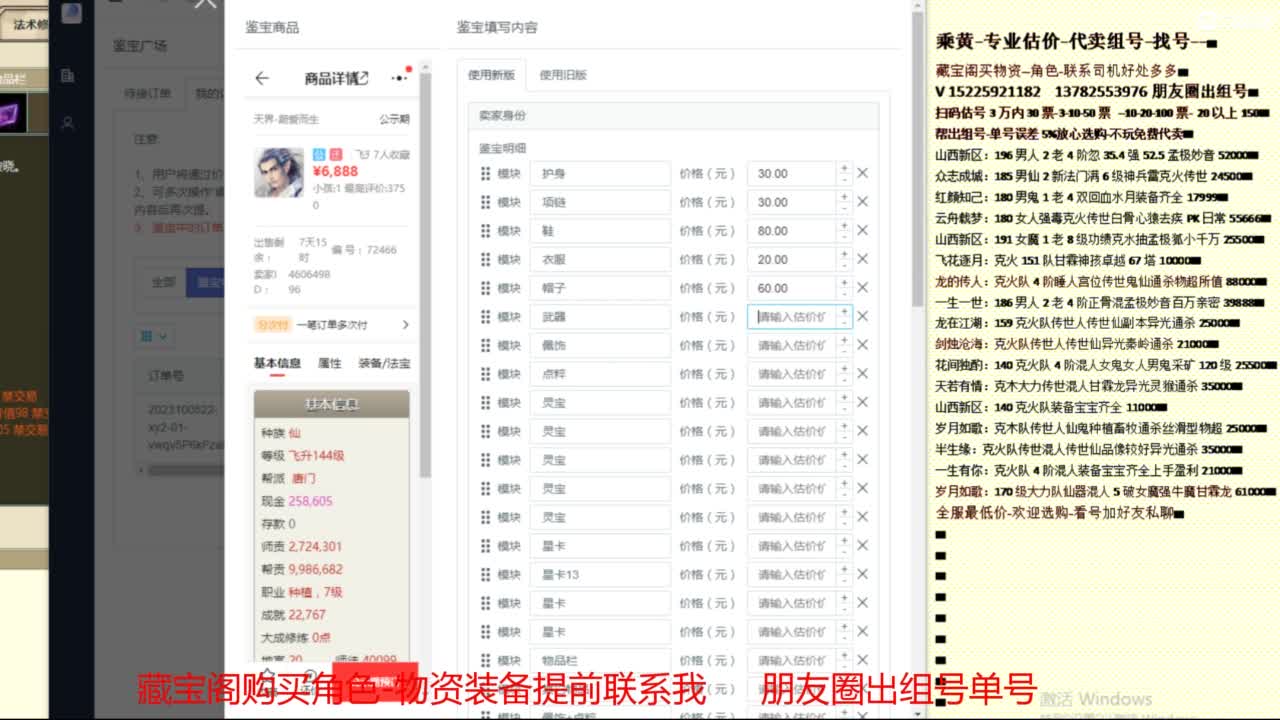Open the grid view dropdown in 鉴宝广场
1280x720 pixels.
pos(153,336)
